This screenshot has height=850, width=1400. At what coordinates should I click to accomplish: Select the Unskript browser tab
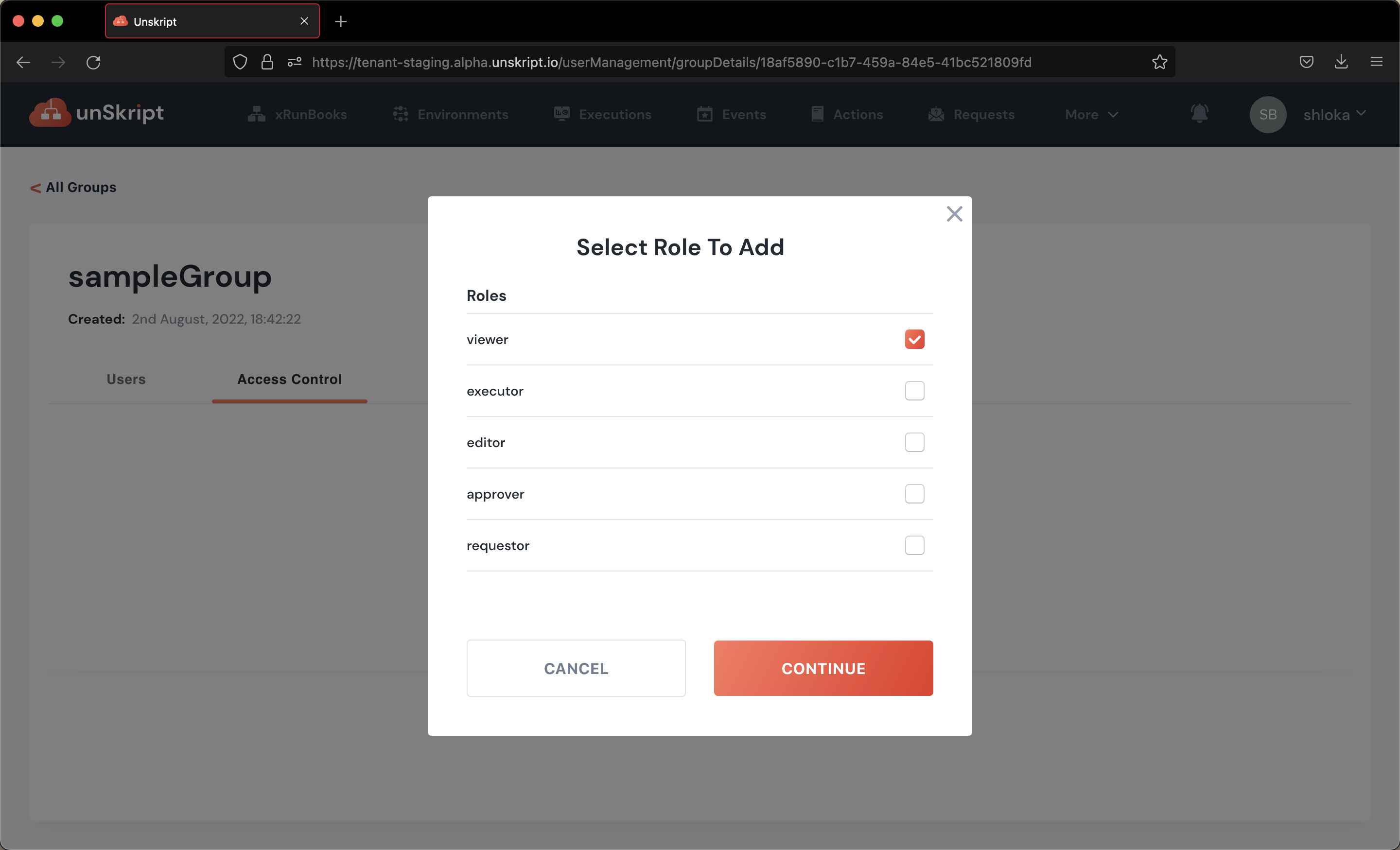(x=212, y=21)
